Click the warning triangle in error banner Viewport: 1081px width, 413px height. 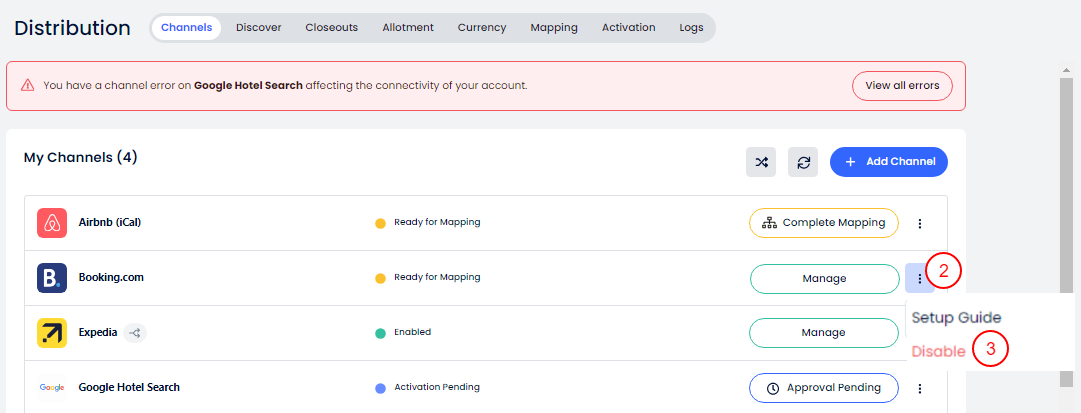(26, 86)
